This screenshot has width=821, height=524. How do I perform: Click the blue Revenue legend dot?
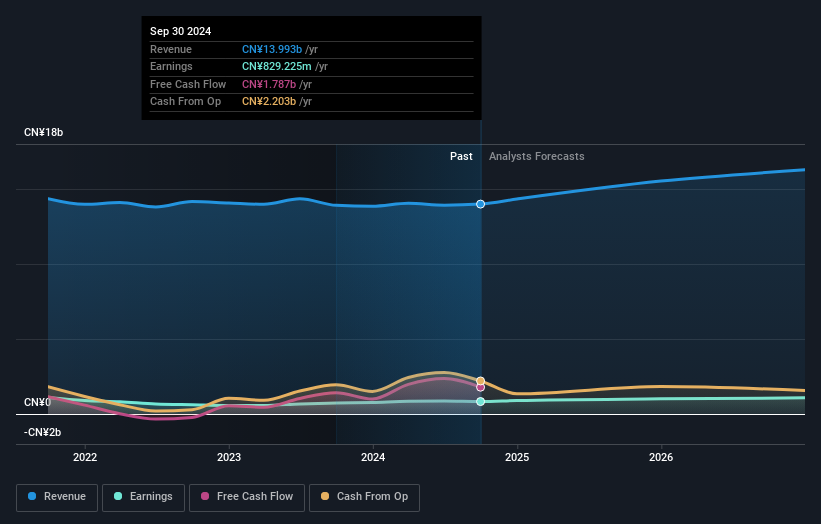(x=32, y=496)
